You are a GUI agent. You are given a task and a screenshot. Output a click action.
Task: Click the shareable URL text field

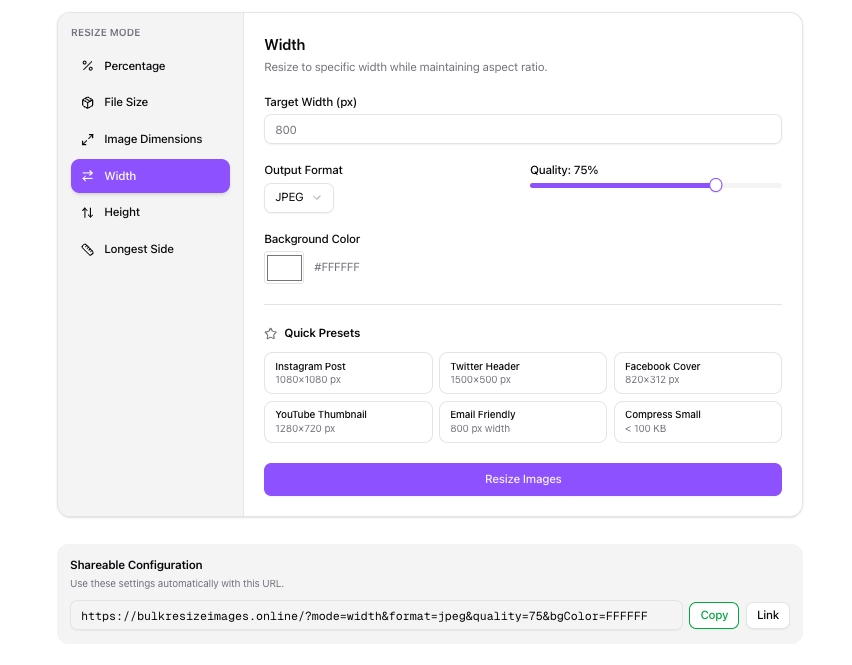coord(376,616)
